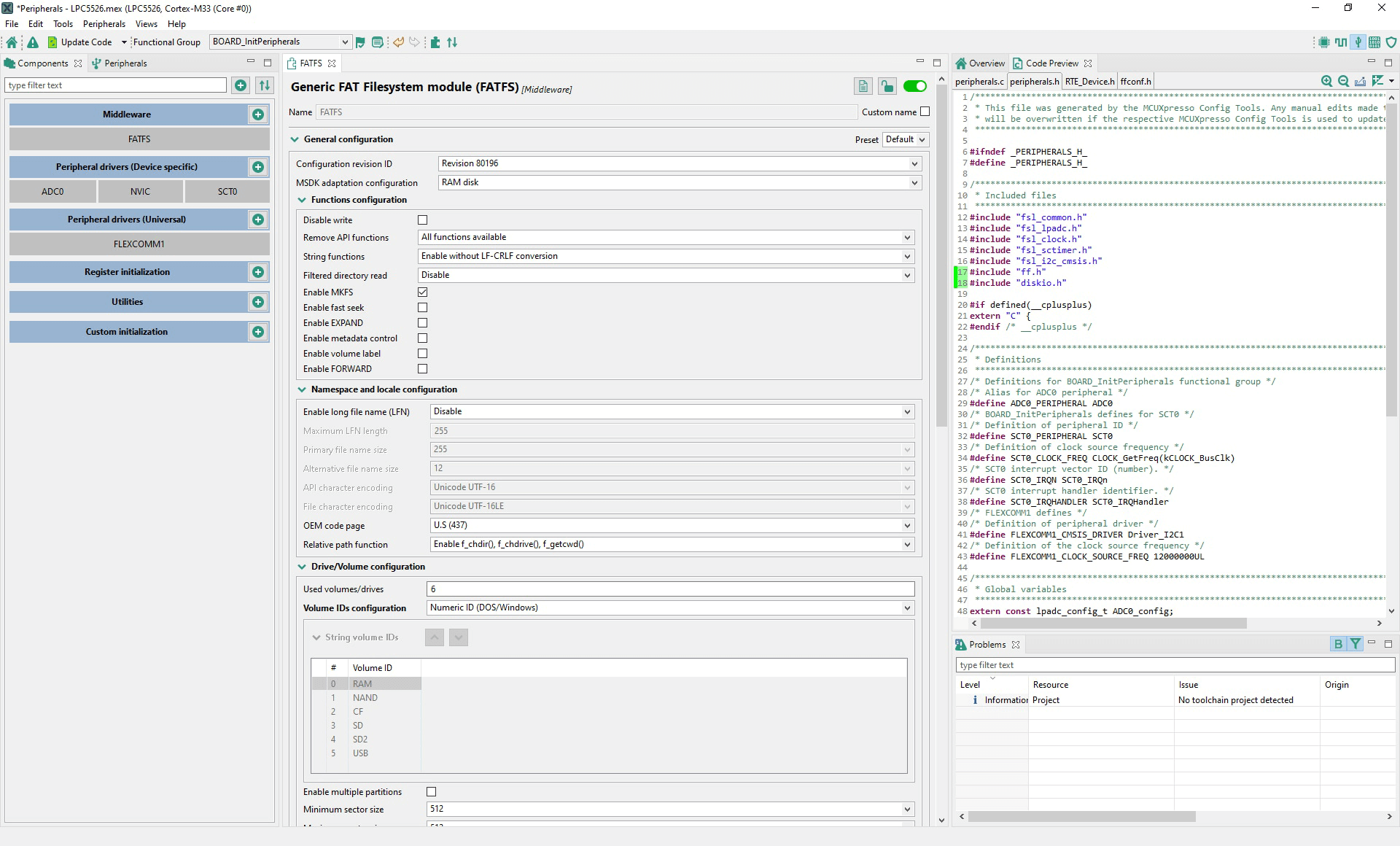Uncheck the Enable MKFS checkbox
The width and height of the screenshot is (1400, 846).
(422, 292)
